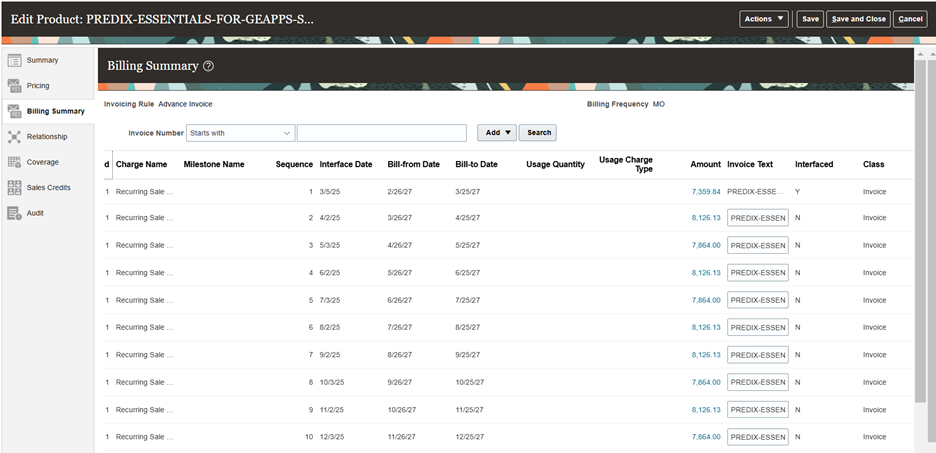The width and height of the screenshot is (936, 453).
Task: Select the Relationship tab
Action: (47, 137)
